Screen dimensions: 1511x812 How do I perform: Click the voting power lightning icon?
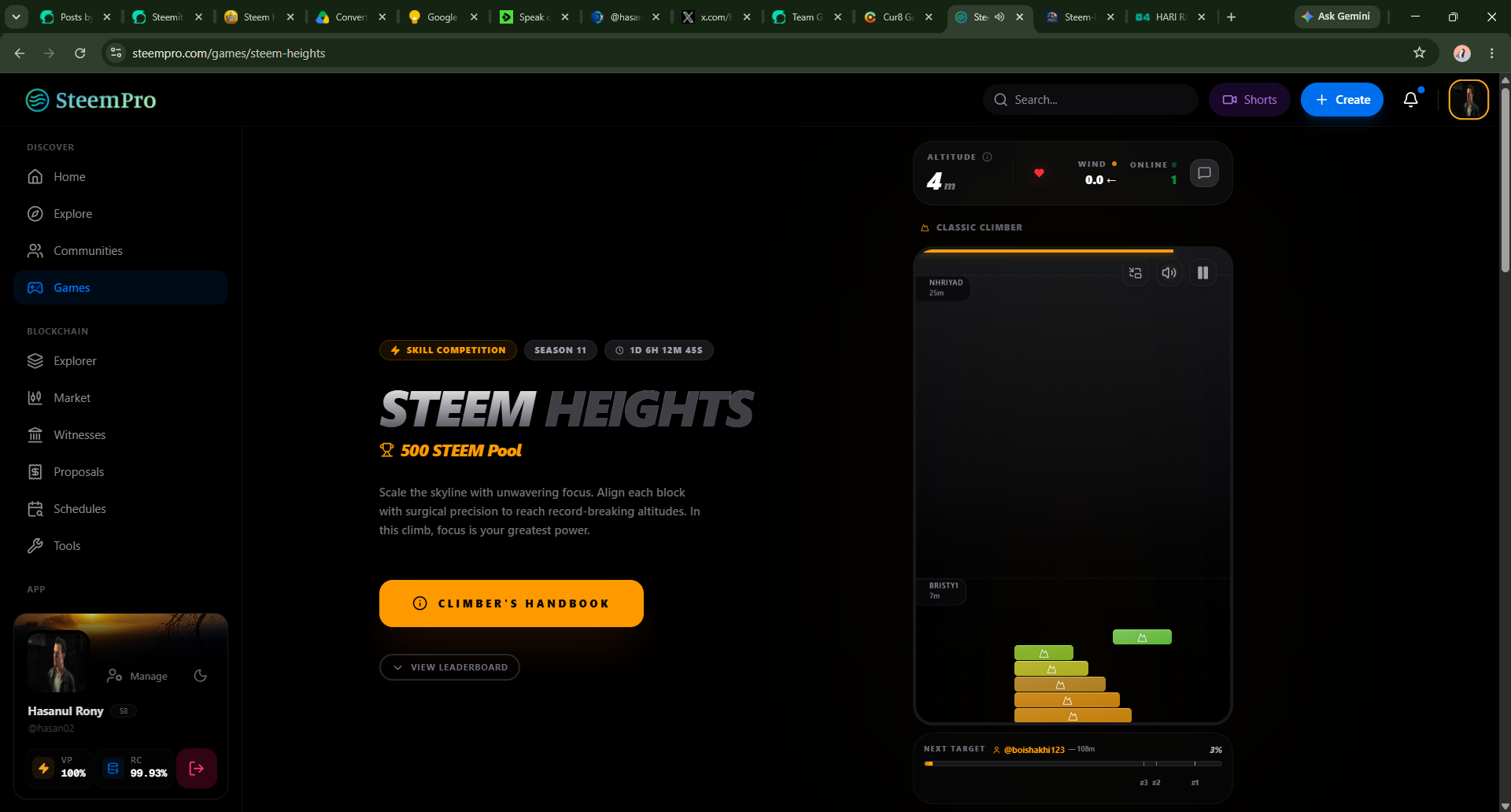[44, 768]
